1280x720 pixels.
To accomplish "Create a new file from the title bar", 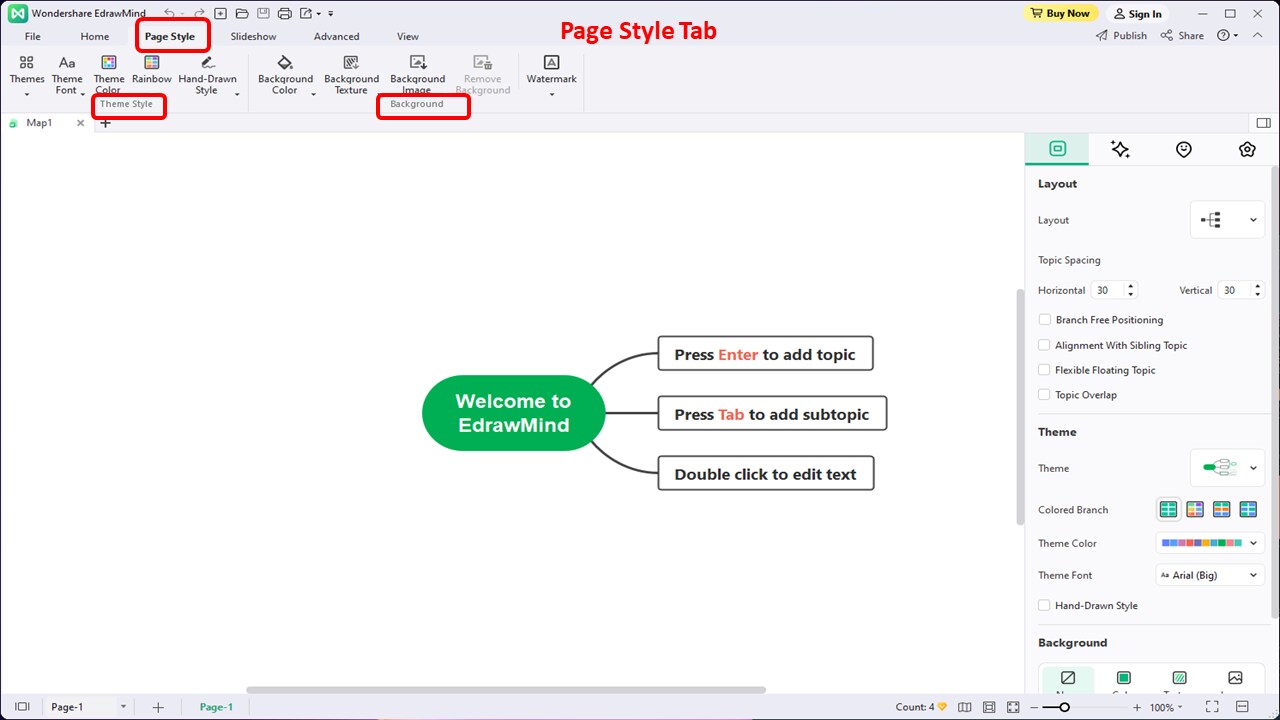I will pyautogui.click(x=220, y=14).
